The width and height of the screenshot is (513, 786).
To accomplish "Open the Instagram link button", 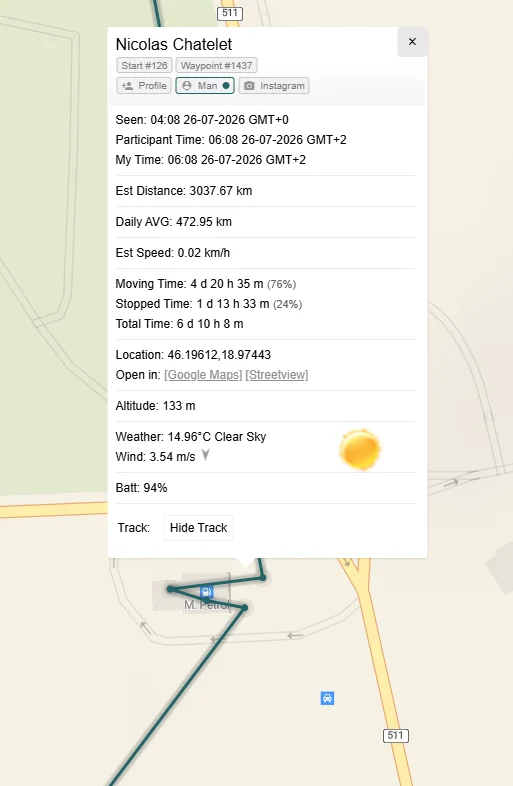I will 274,86.
